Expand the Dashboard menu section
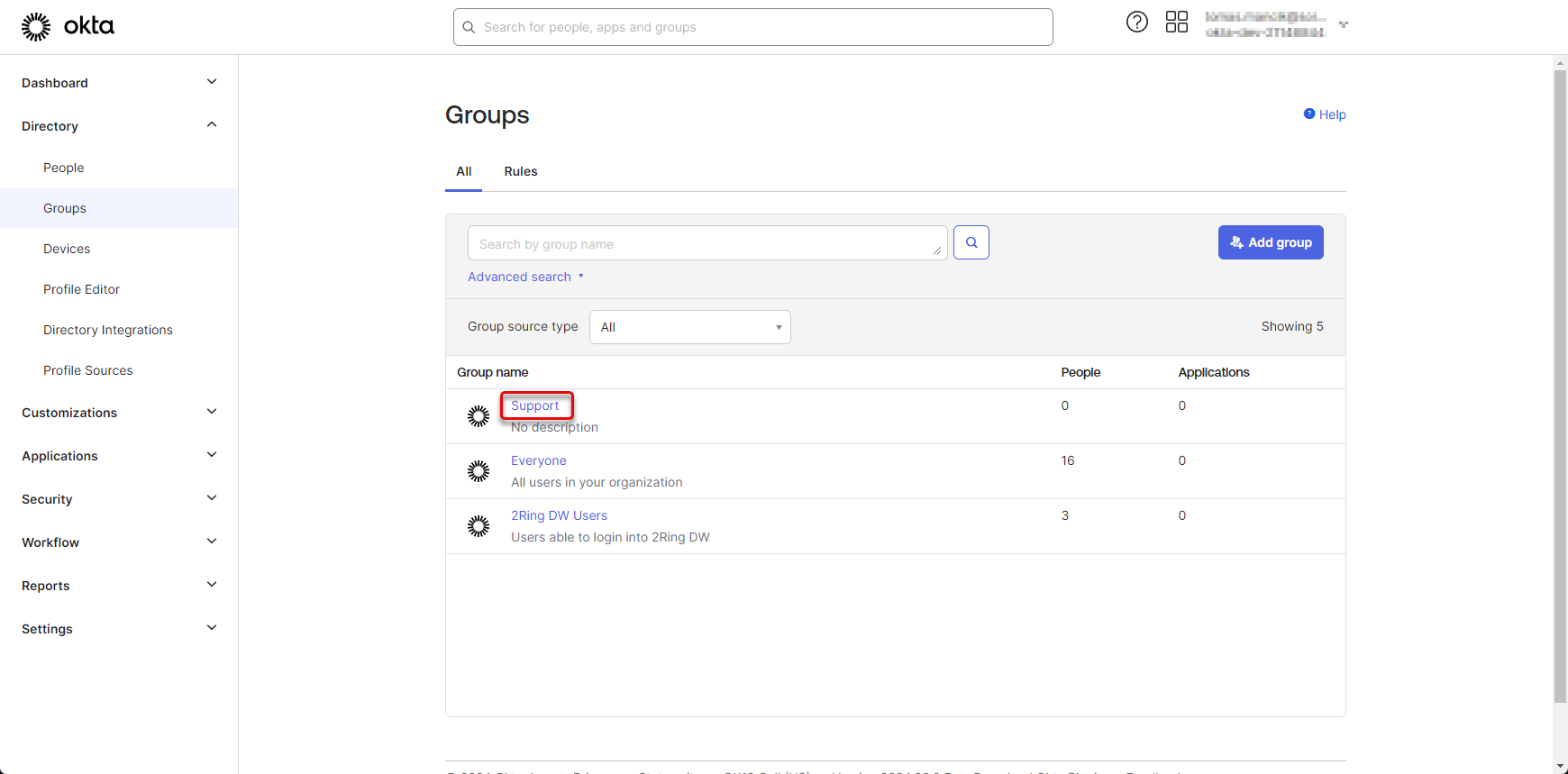The image size is (1568, 774). (212, 82)
